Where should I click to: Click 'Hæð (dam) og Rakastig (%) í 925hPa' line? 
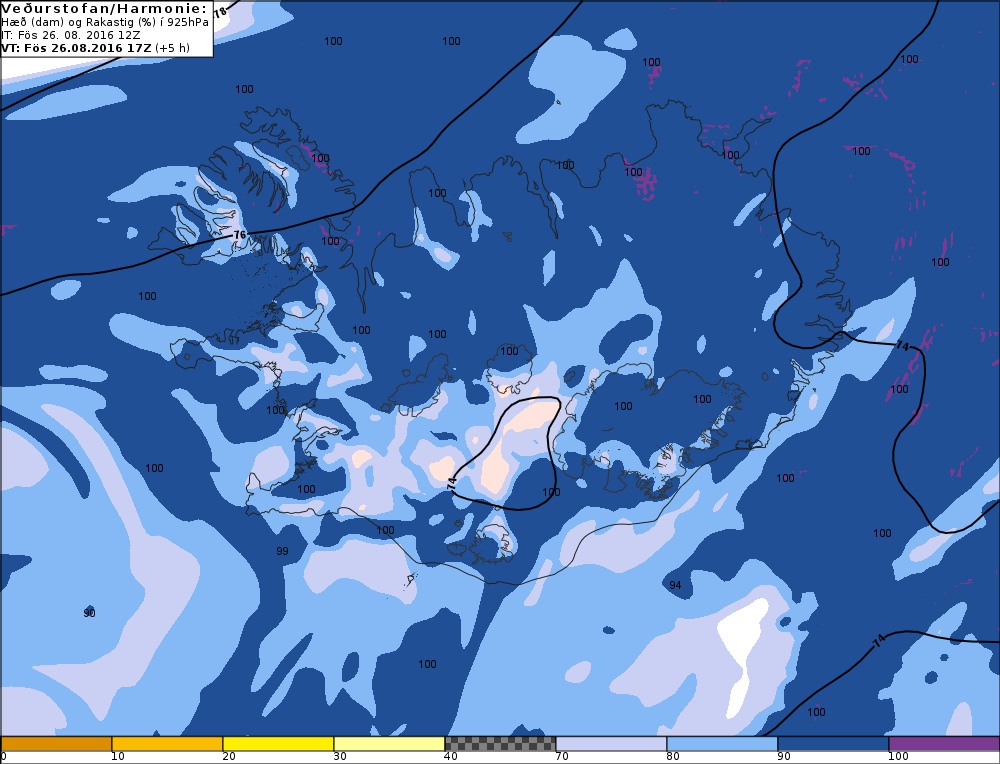(105, 22)
